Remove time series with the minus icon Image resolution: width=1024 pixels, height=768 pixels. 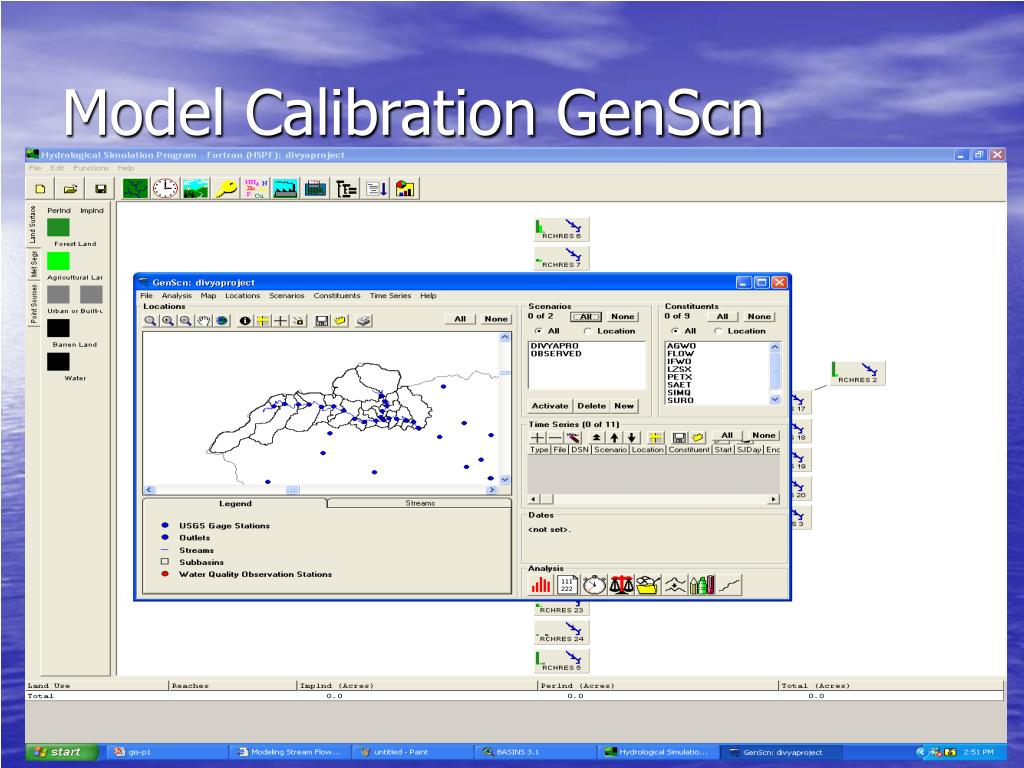[555, 438]
